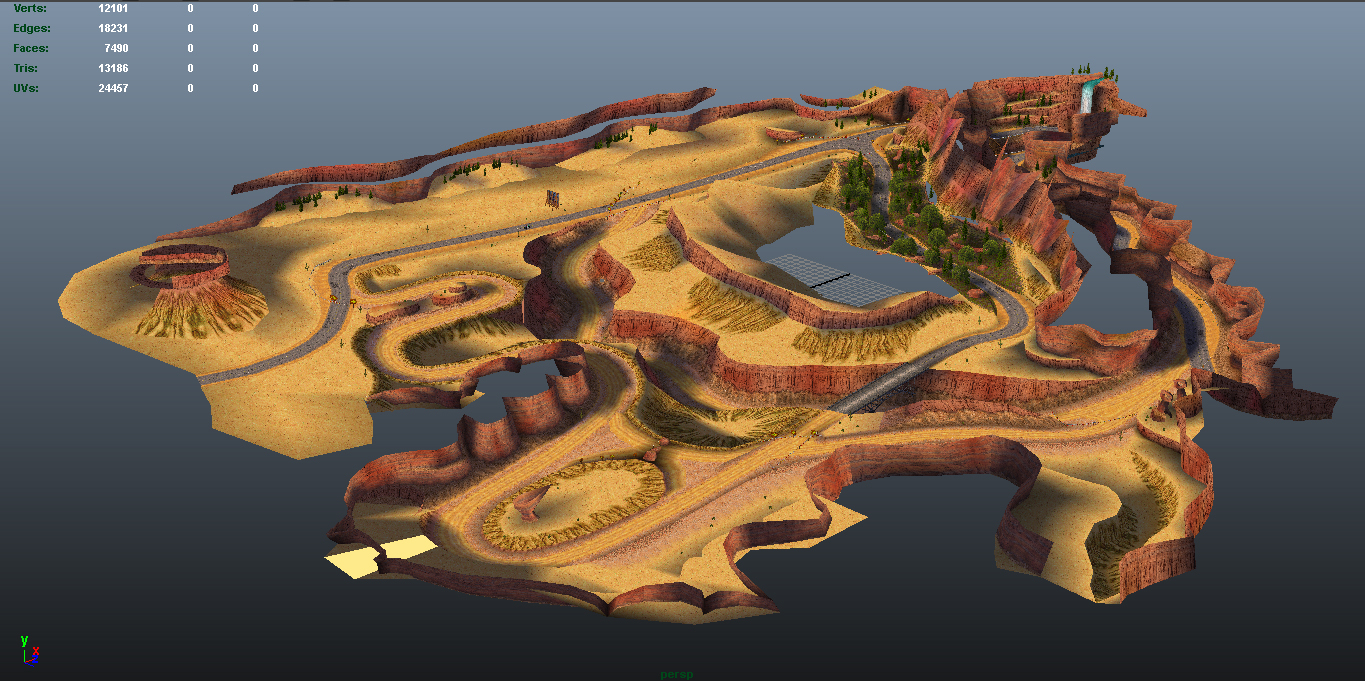Screen dimensions: 1365x681
Task: Select the row of pine trees on the far ridge
Action: [x=620, y=136]
